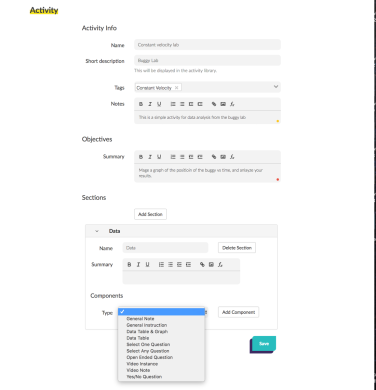Insert image in the Notes editor
The width and height of the screenshot is (376, 390).
click(223, 104)
